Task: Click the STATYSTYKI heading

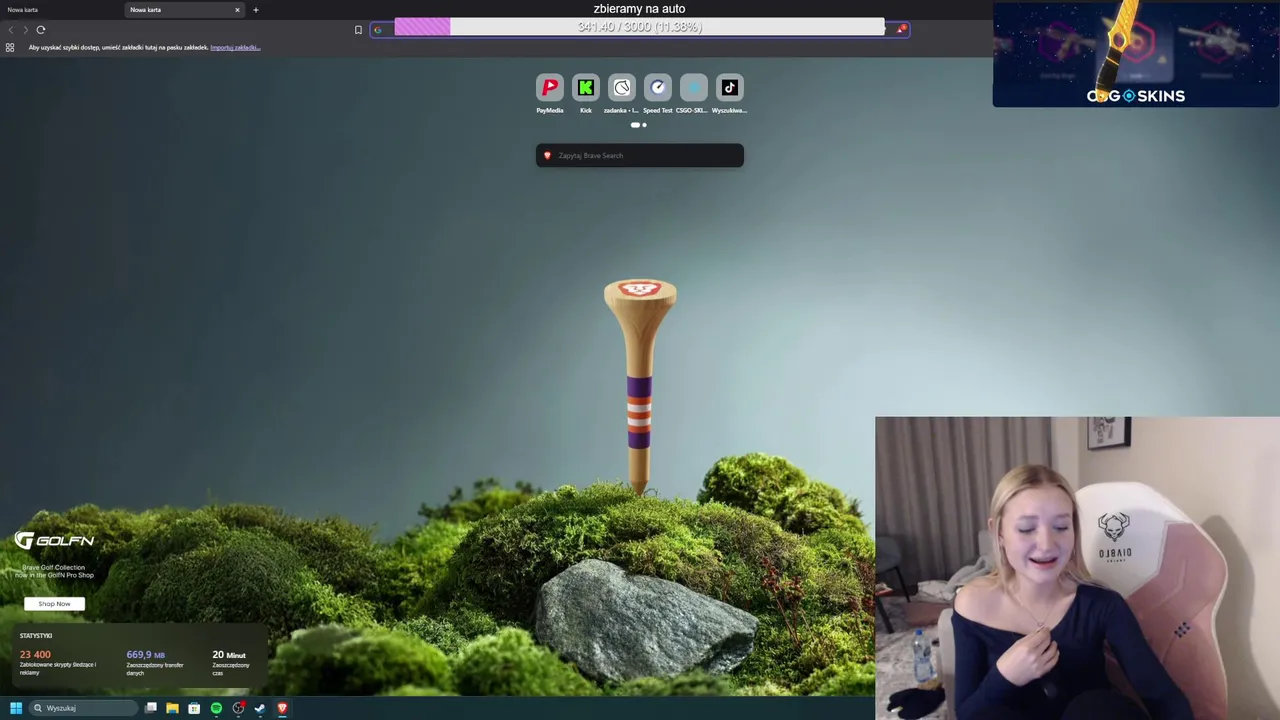Action: (x=36, y=635)
